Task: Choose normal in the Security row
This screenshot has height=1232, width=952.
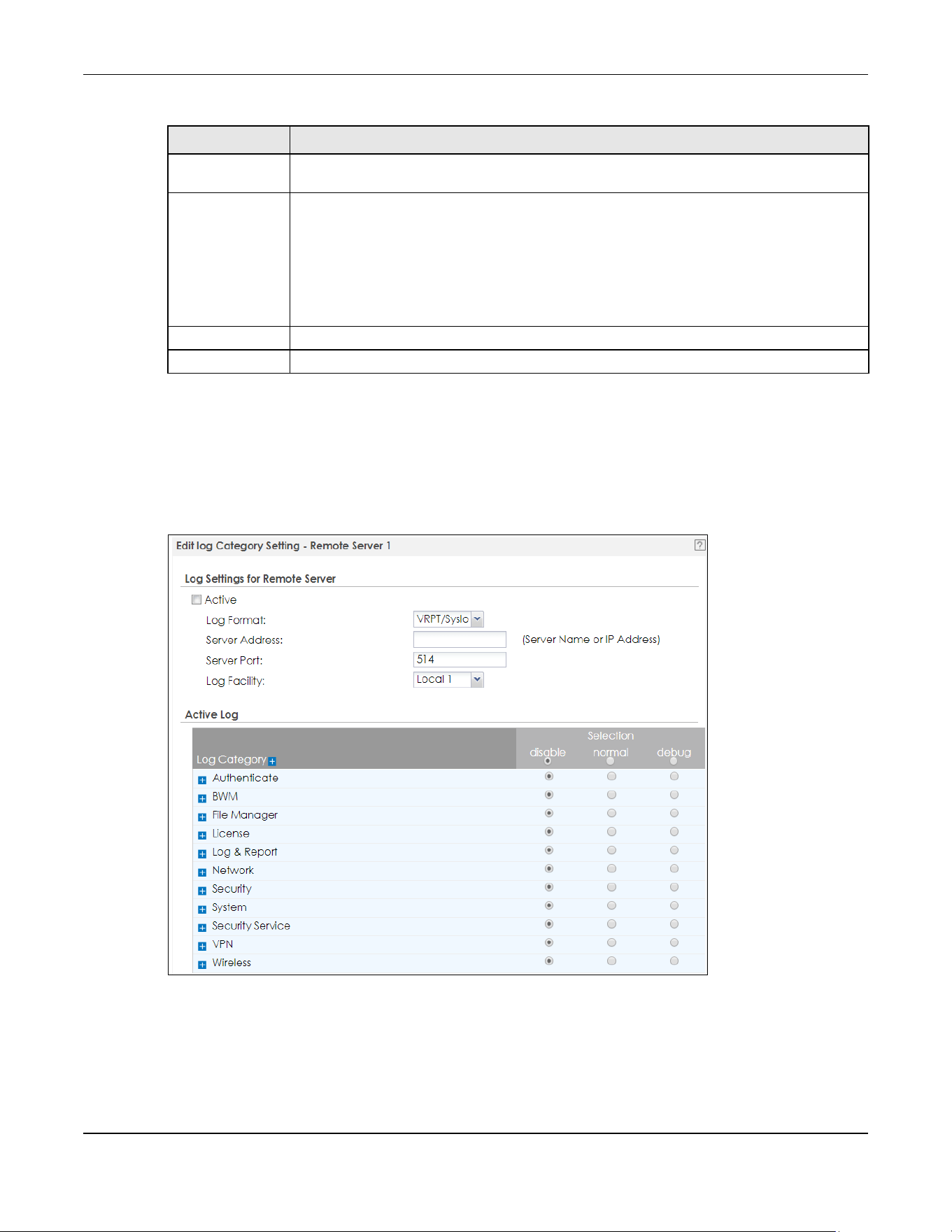Action: (x=611, y=887)
